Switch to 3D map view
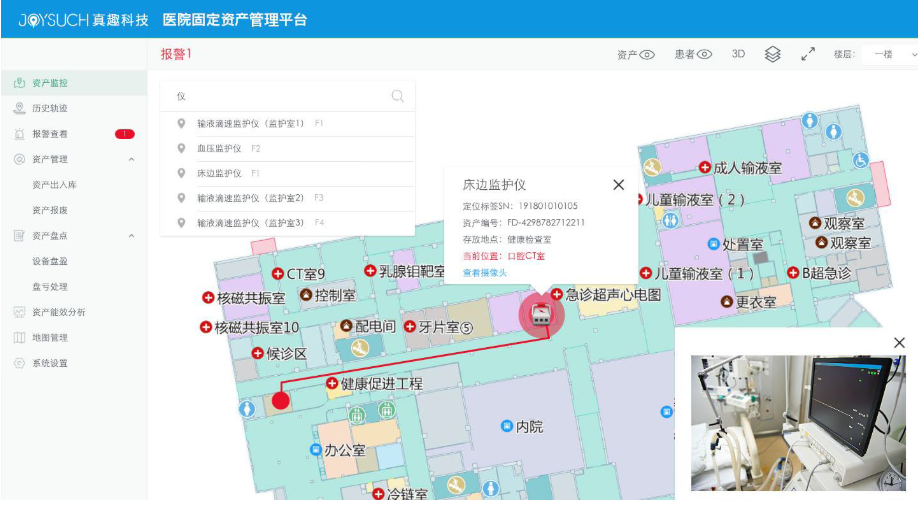919x505 pixels. pyautogui.click(x=738, y=54)
